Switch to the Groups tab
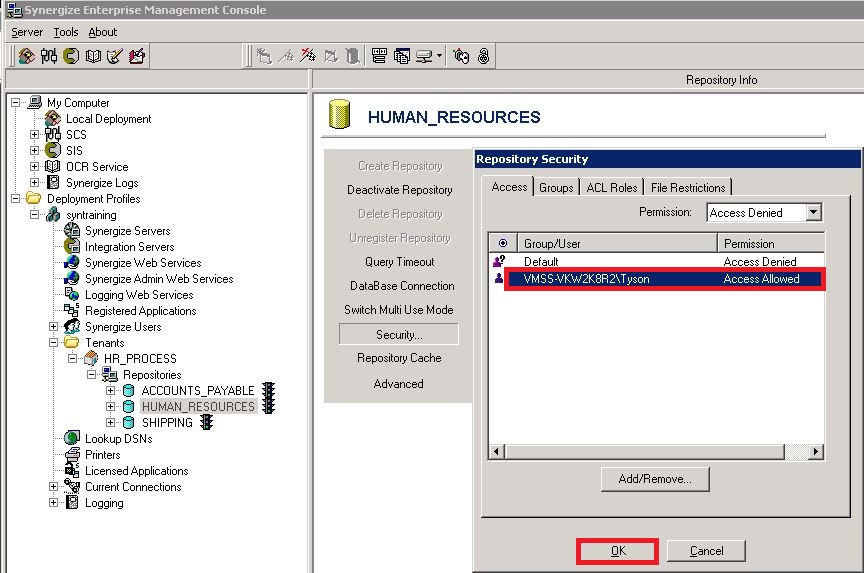864x573 pixels. pyautogui.click(x=556, y=187)
